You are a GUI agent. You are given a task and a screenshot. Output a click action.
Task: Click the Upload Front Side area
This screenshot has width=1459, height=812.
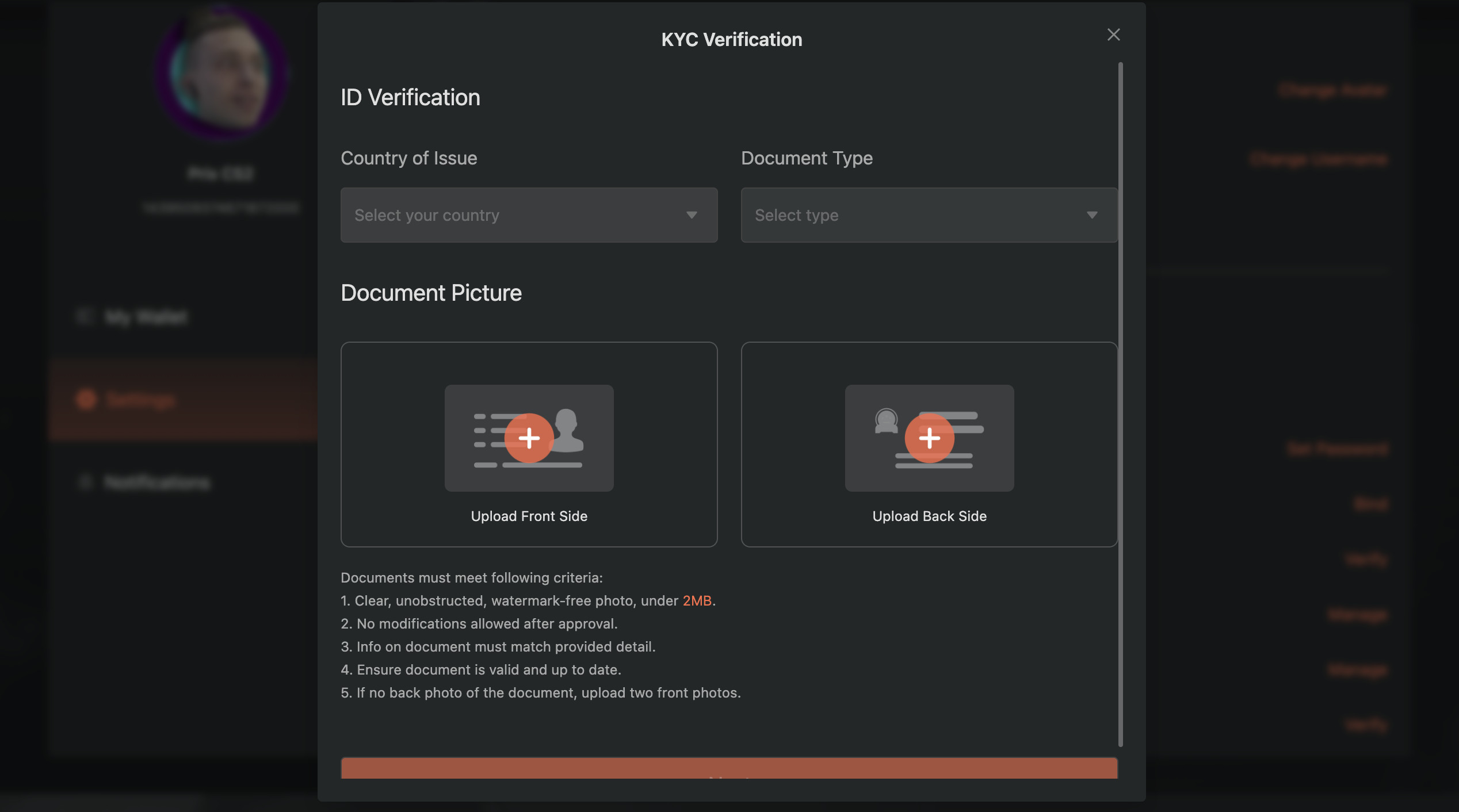point(528,516)
